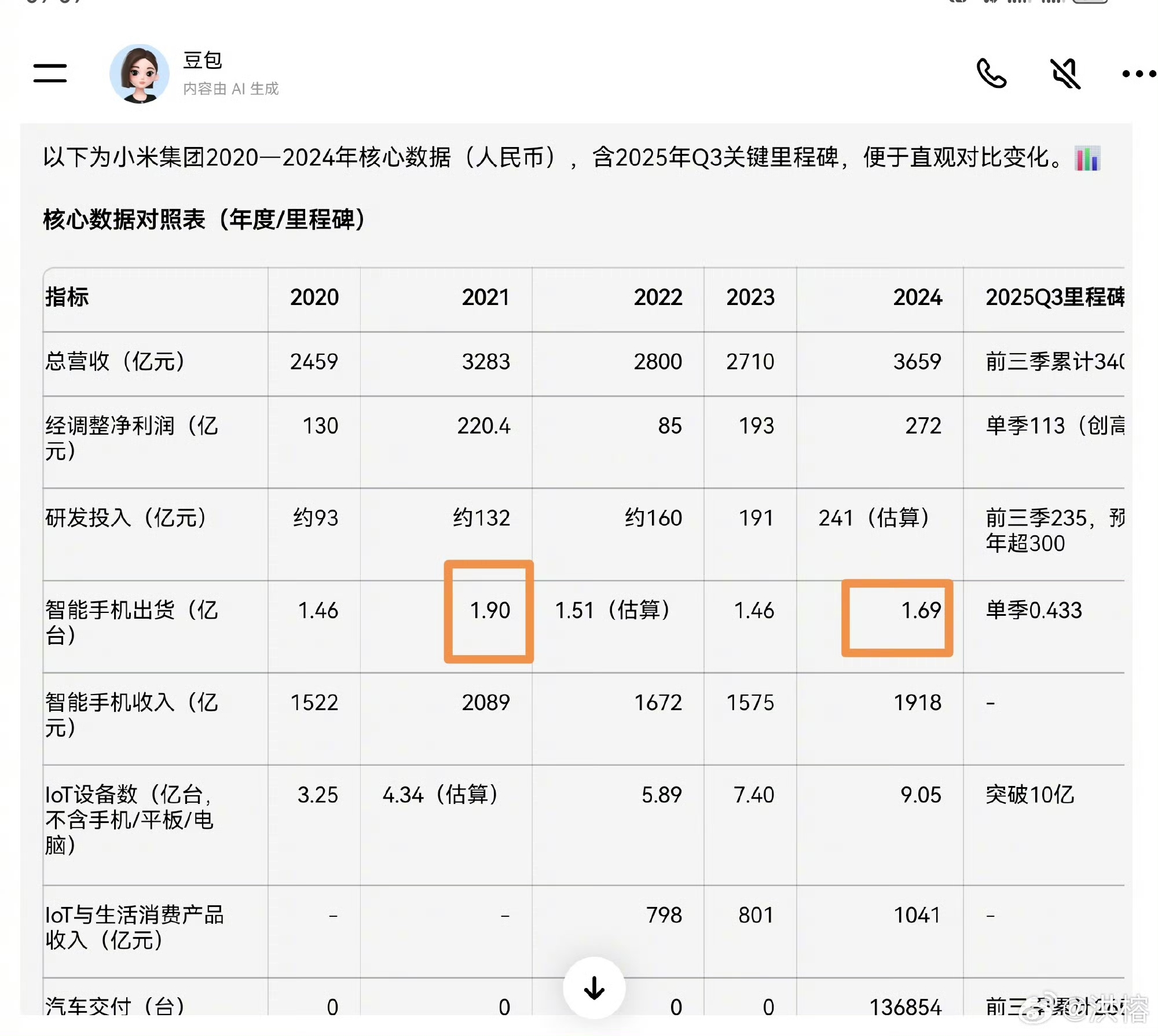Click the highlighted 1.90 shipment cell
The image size is (1158, 1036).
tap(489, 611)
